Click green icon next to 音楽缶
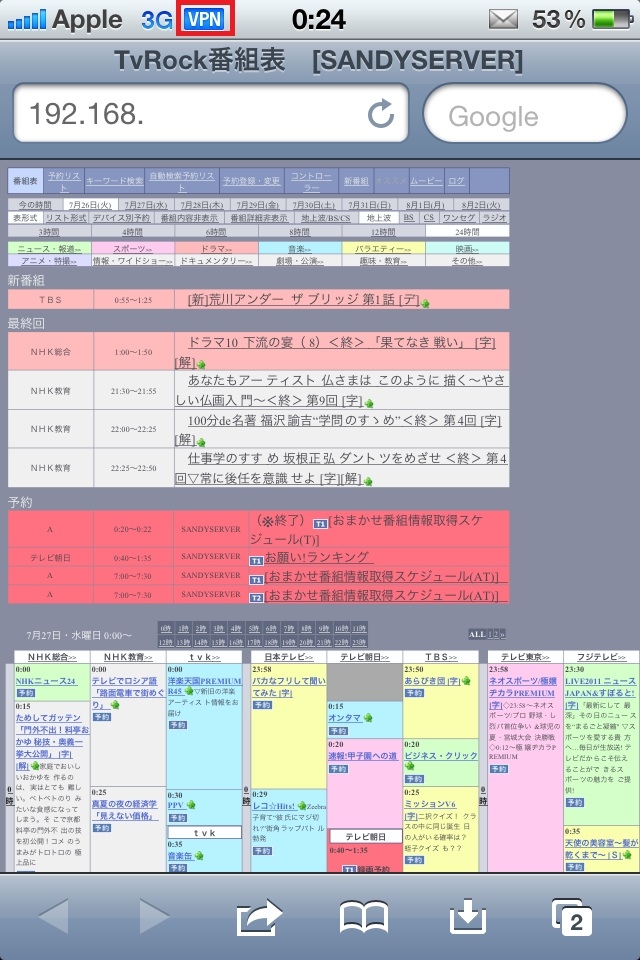The height and width of the screenshot is (960, 640). click(199, 856)
